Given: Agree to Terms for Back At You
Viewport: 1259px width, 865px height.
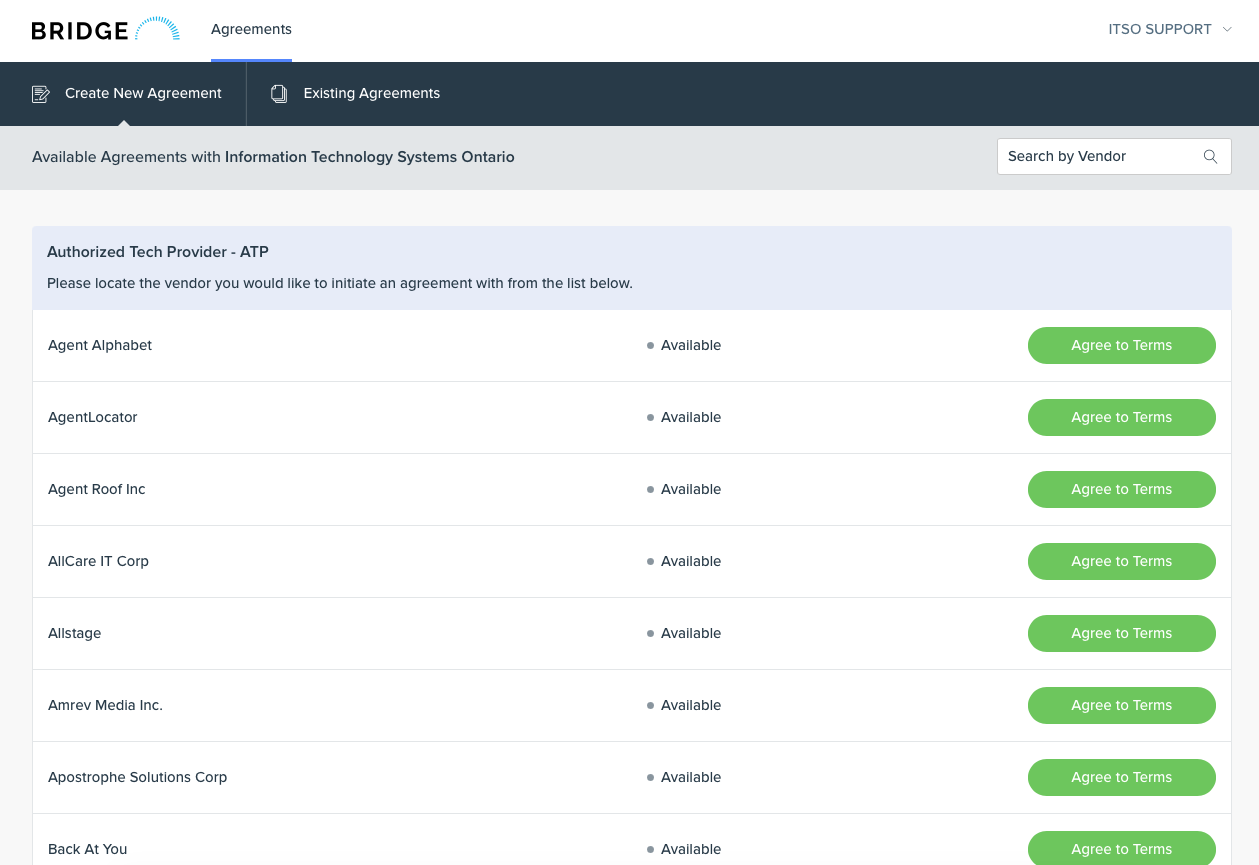Looking at the screenshot, I should click(1121, 848).
